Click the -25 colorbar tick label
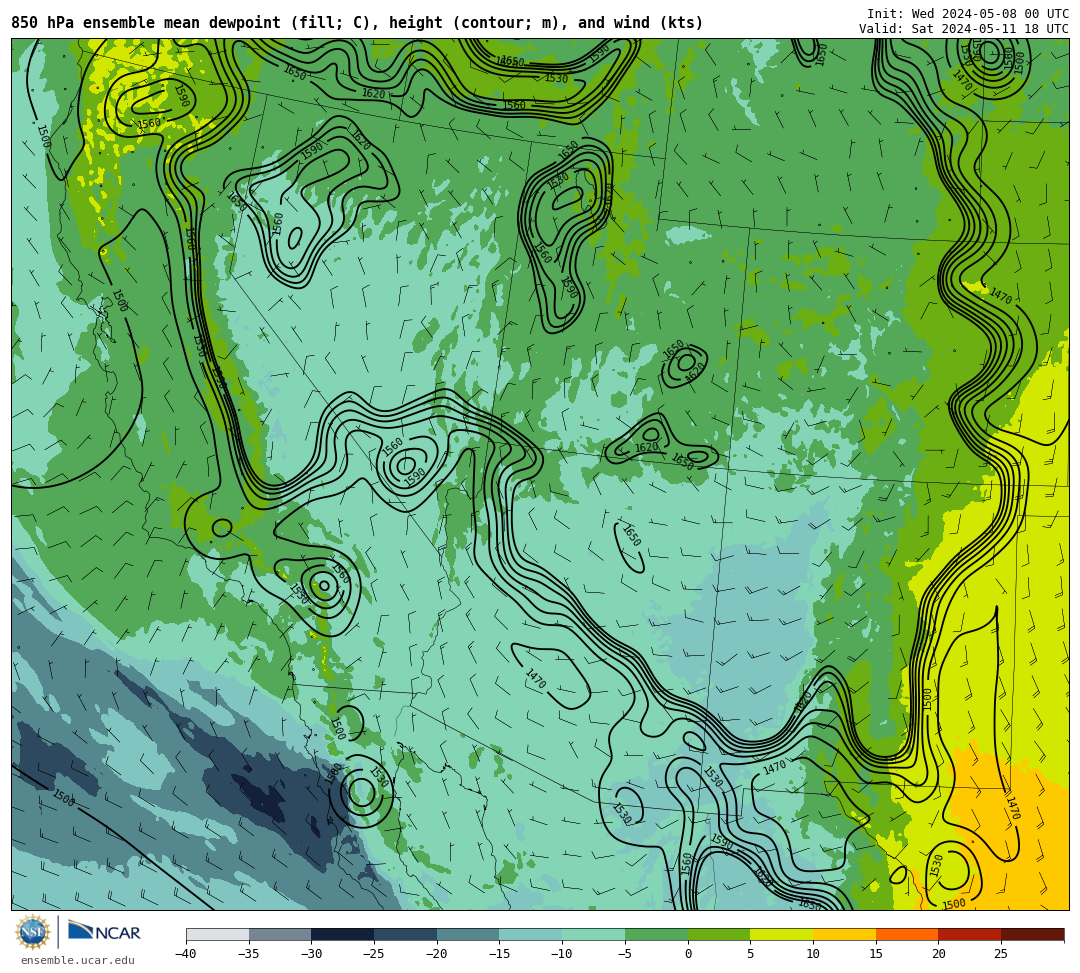Viewport: 1080px width, 973px height. point(373,954)
